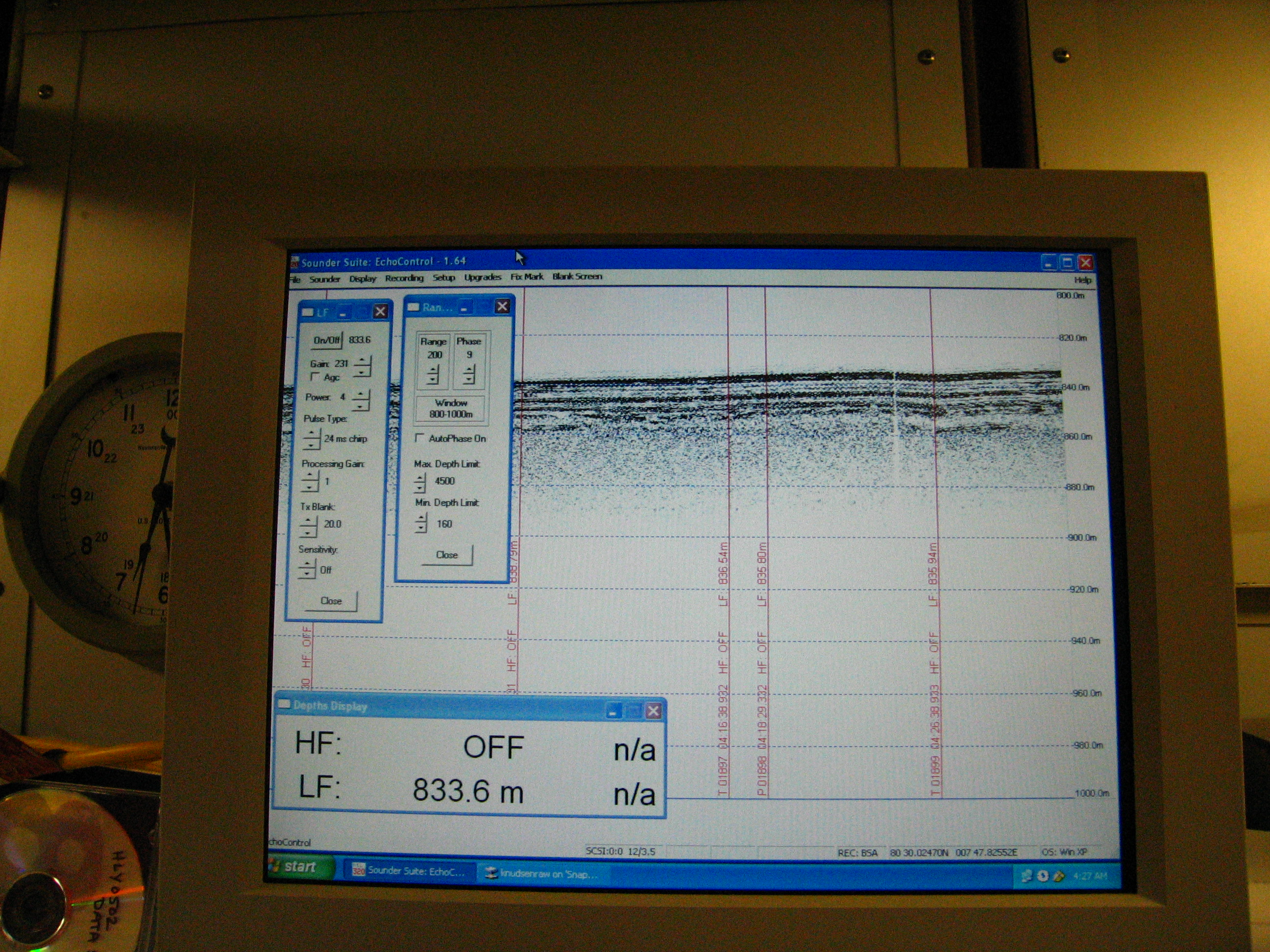Decrease Phase with the down arrow
The width and height of the screenshot is (1270, 952).
coord(470,379)
